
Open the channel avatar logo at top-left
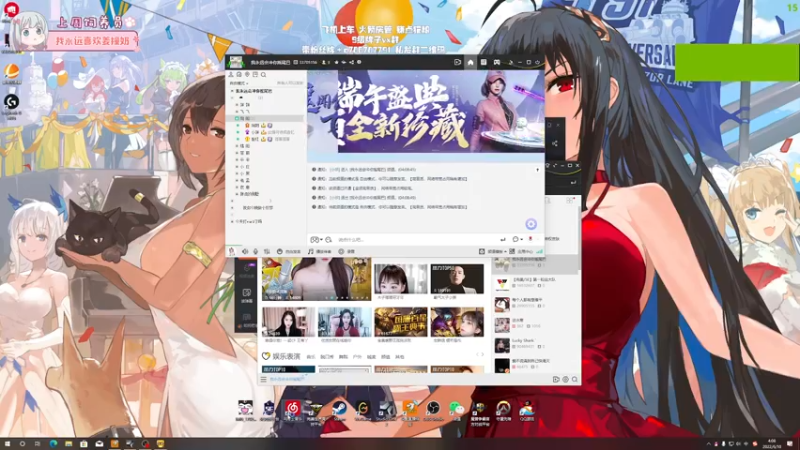click(x=236, y=62)
